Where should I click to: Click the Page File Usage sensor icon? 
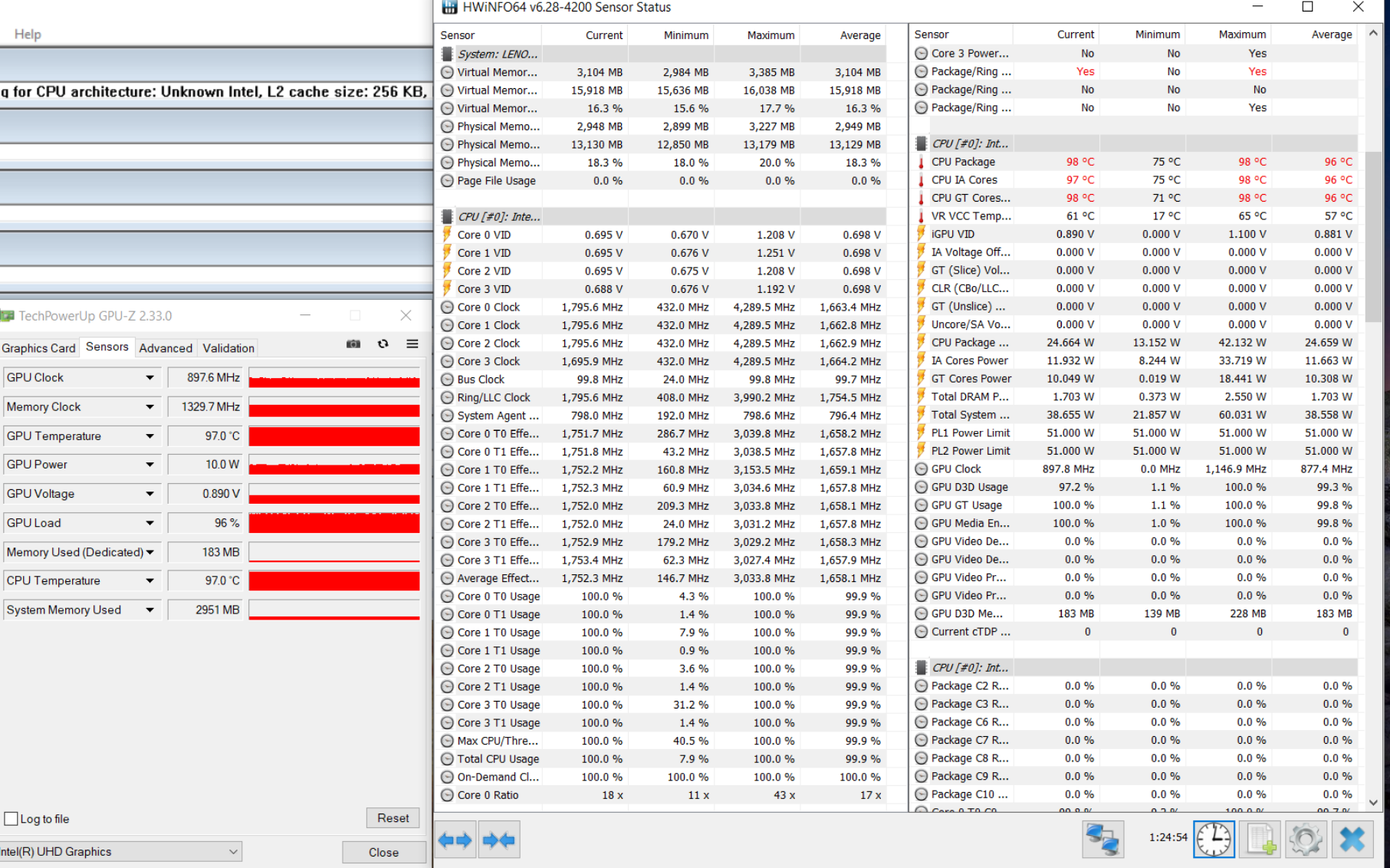[447, 181]
